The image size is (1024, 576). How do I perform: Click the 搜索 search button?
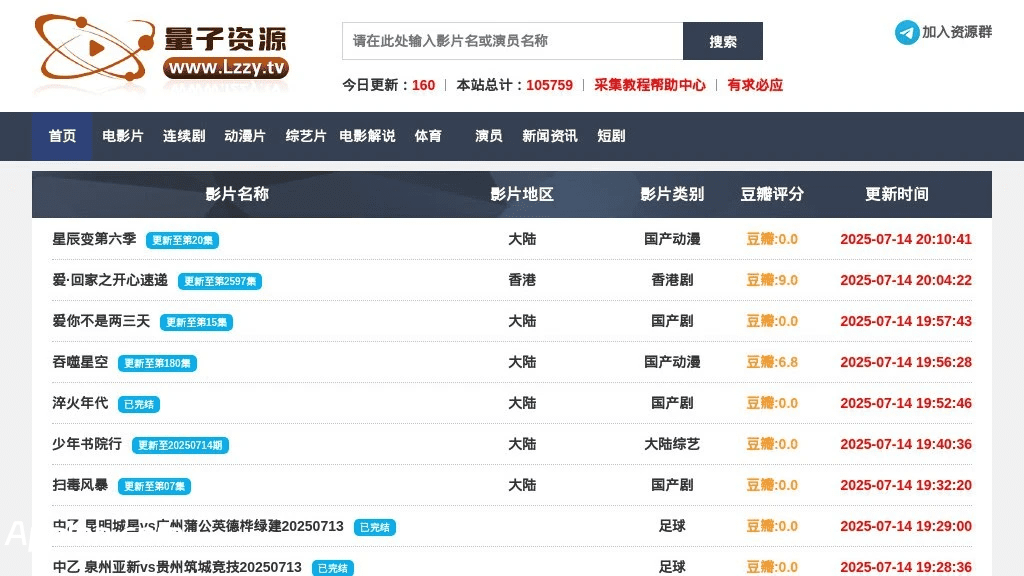click(x=723, y=41)
